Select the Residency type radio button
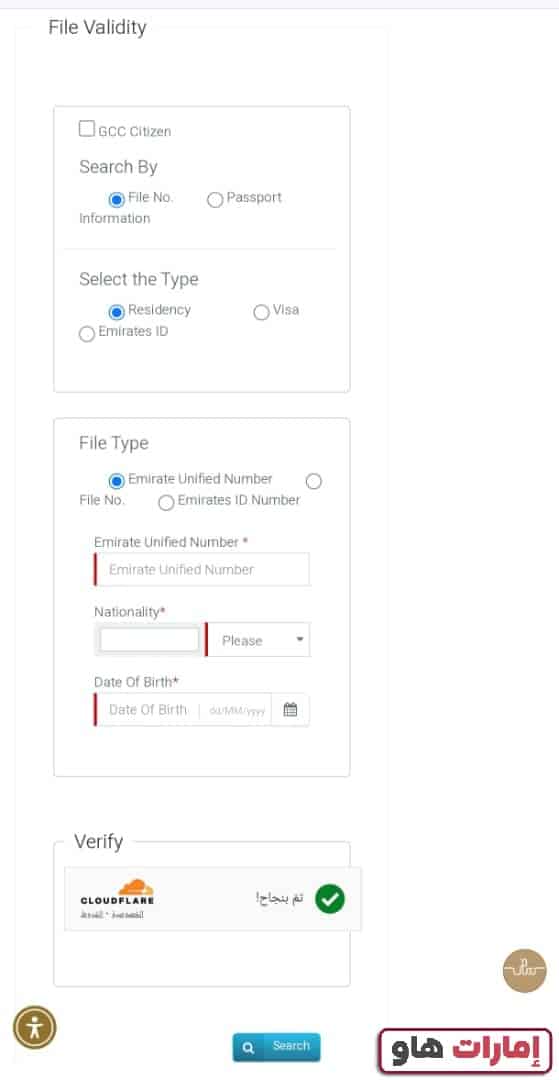This screenshot has width=559, height=1080. pyautogui.click(x=117, y=312)
